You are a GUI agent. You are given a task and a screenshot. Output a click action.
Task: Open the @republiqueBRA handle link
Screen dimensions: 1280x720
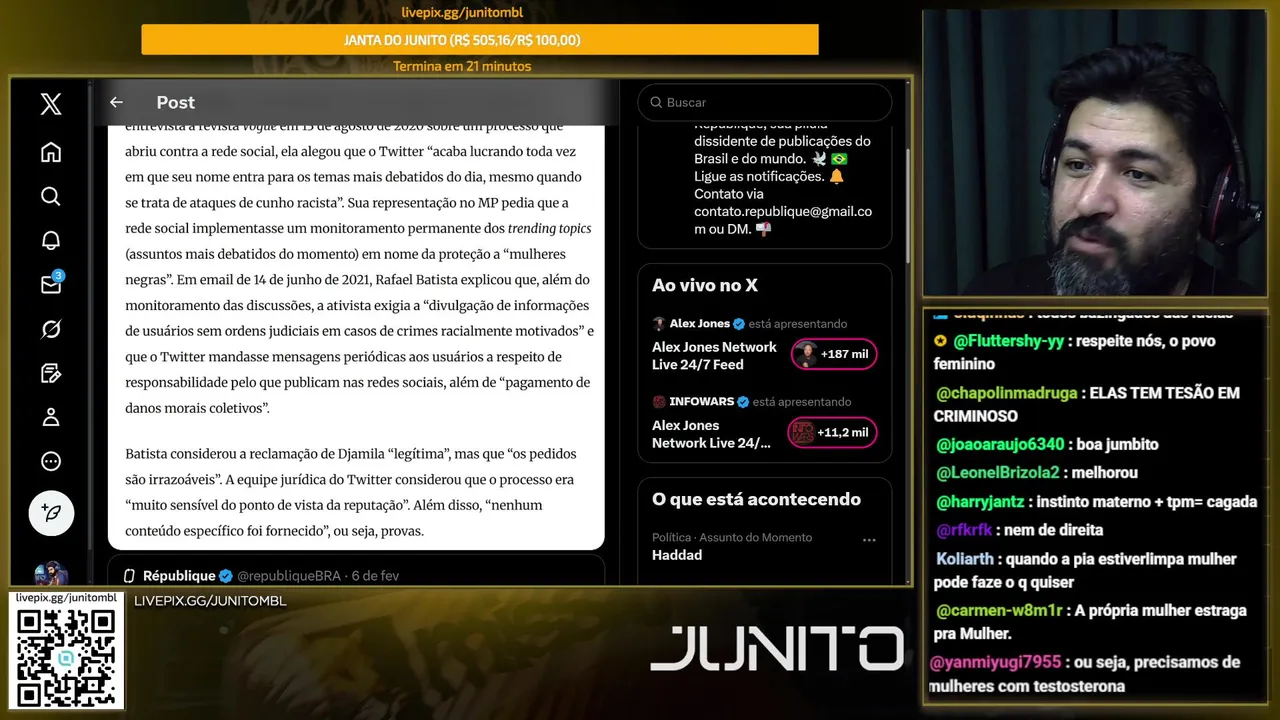(291, 576)
